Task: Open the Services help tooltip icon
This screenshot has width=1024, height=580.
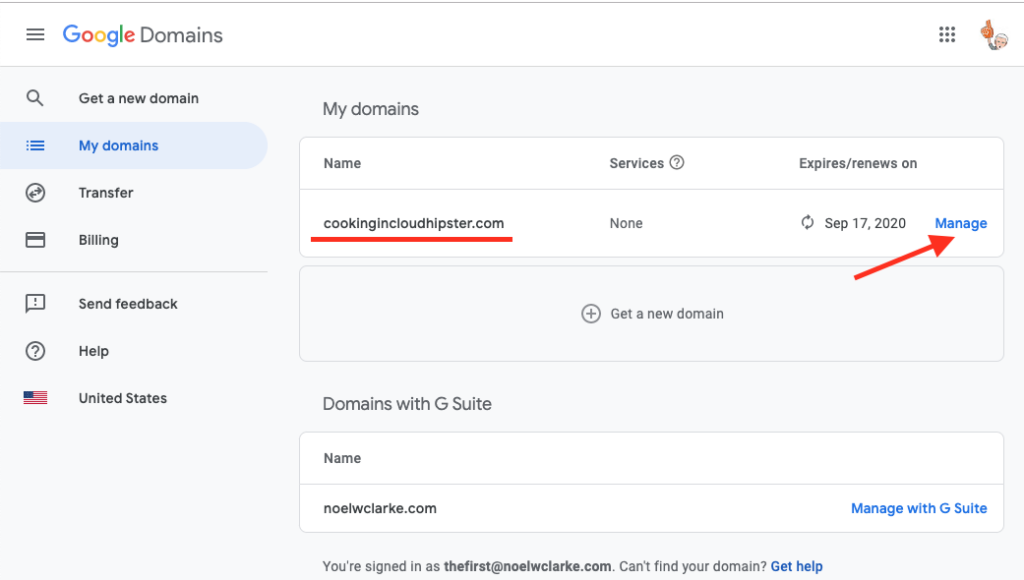Action: 677,163
